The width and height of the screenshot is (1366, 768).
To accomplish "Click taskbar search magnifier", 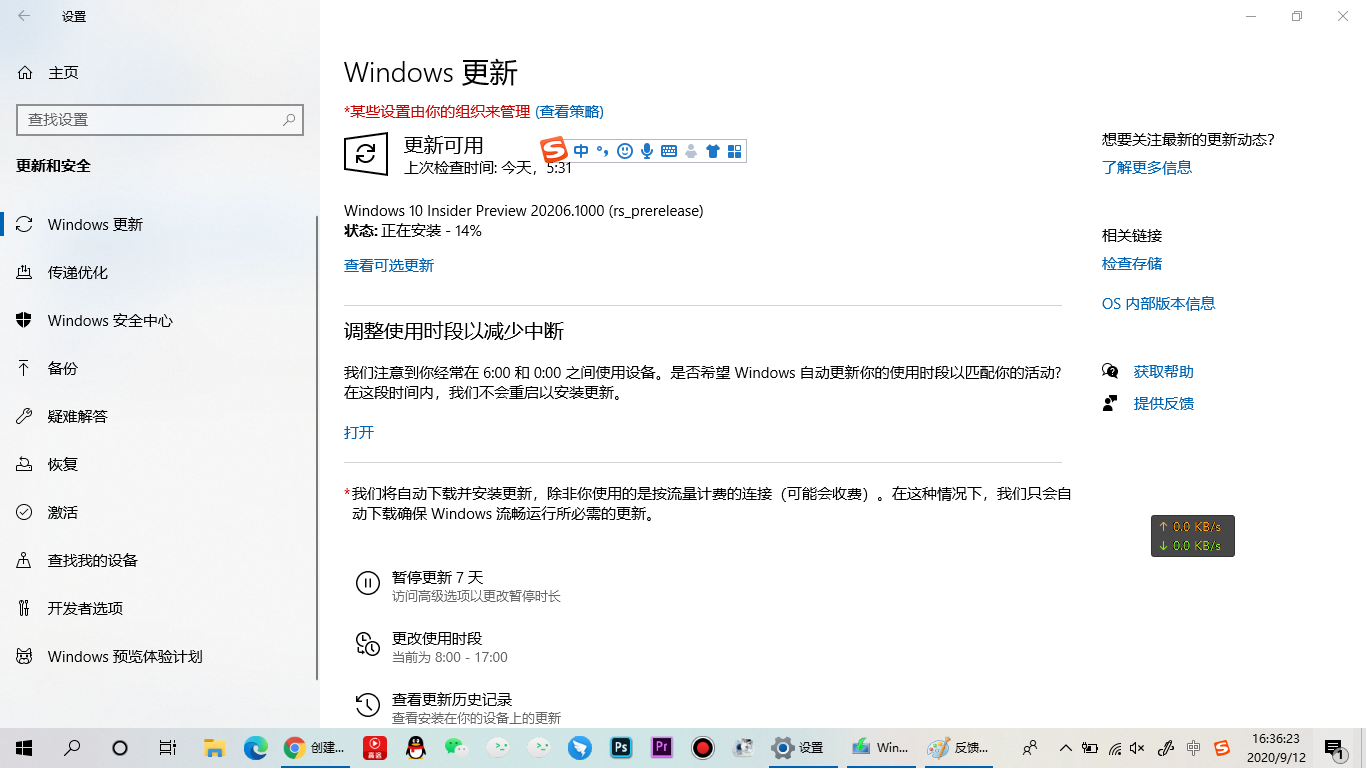I will (x=72, y=747).
